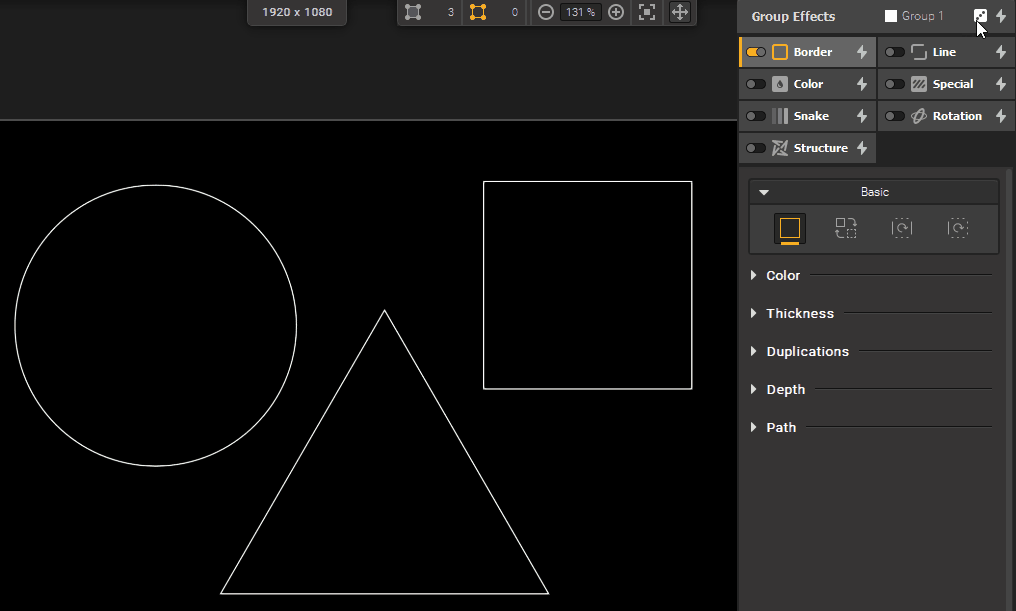Disable the Border effect toggle
1016x611 pixels.
click(x=756, y=52)
